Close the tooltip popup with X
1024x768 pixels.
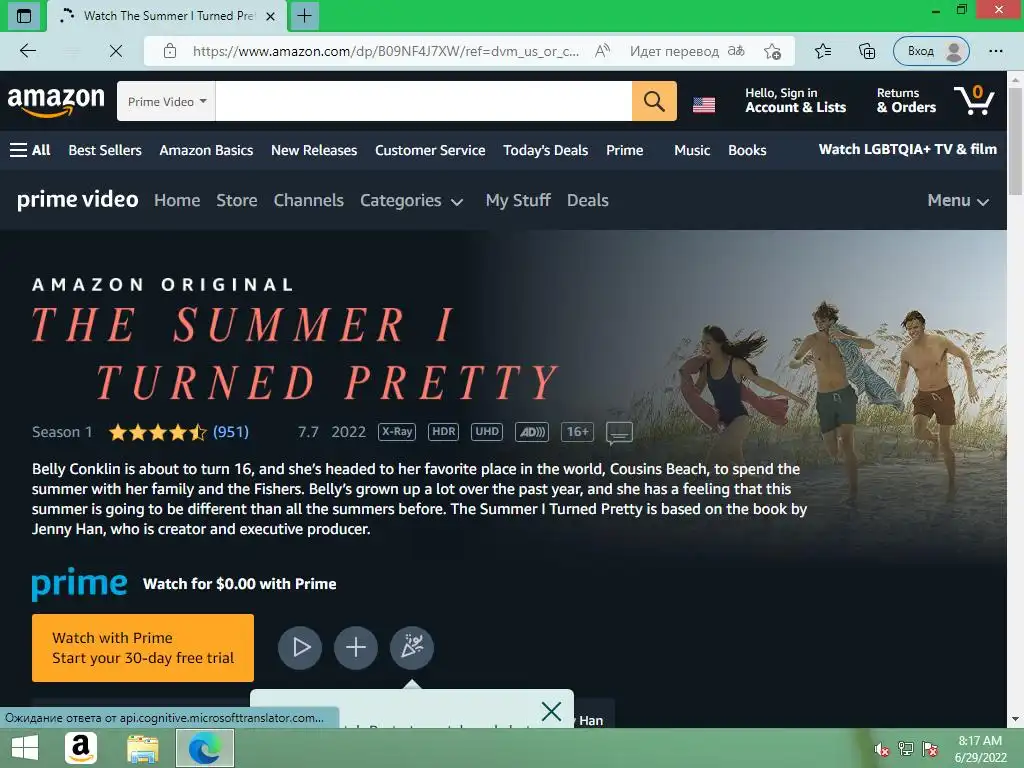click(x=551, y=711)
